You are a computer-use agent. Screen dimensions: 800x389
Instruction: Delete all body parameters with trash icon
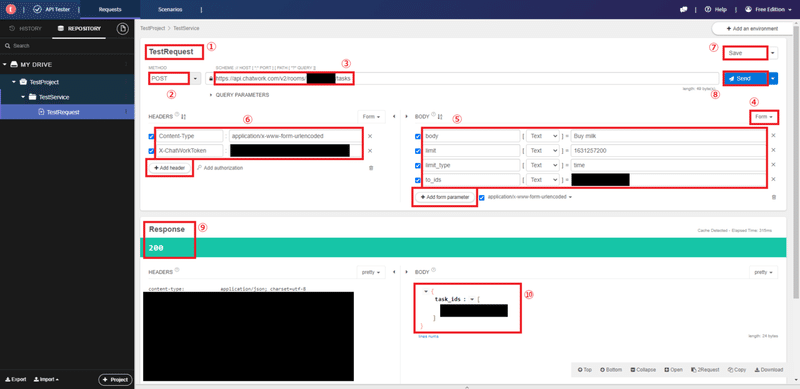773,197
